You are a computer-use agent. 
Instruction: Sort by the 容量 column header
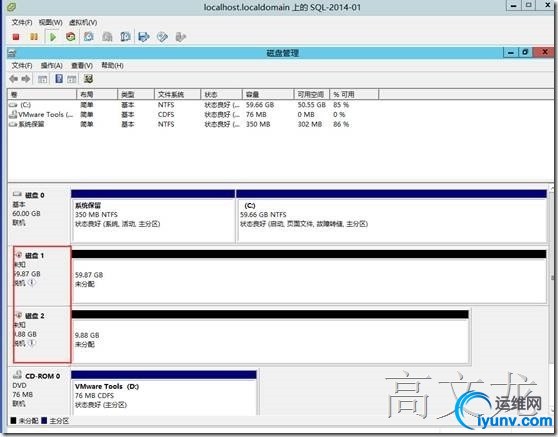click(268, 94)
